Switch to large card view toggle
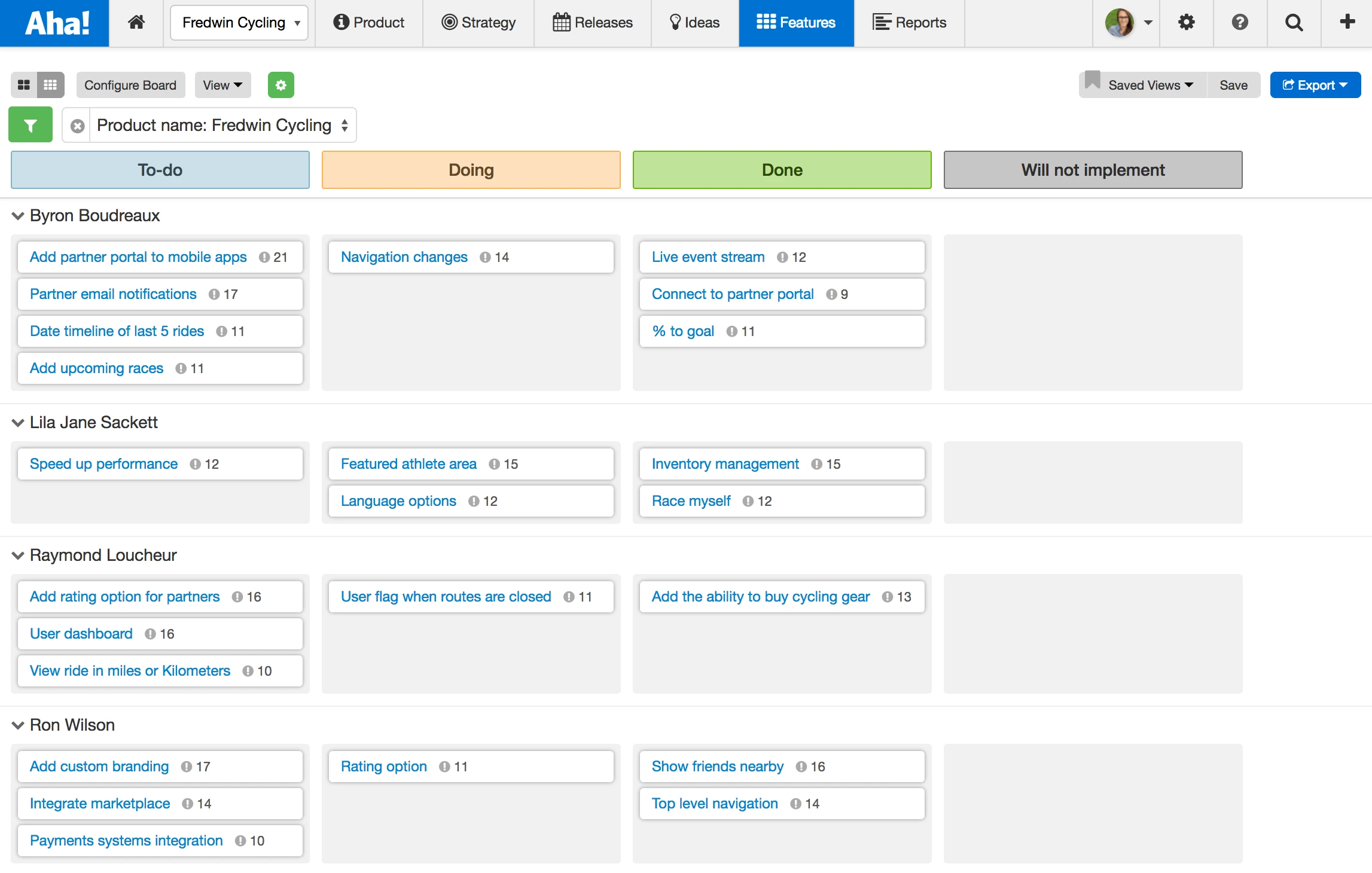Screen dimensions: 1372x873 pyautogui.click(x=24, y=85)
